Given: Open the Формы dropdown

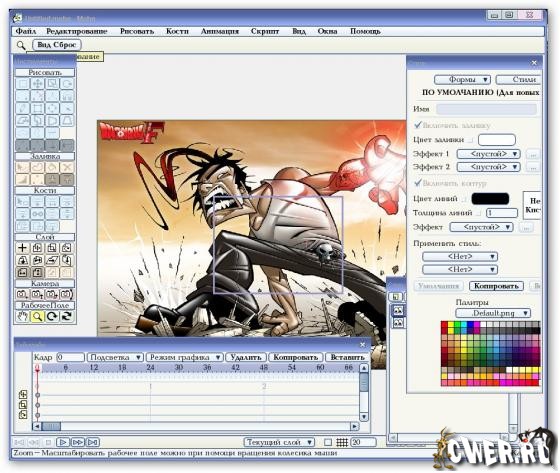Looking at the screenshot, I should (x=462, y=79).
